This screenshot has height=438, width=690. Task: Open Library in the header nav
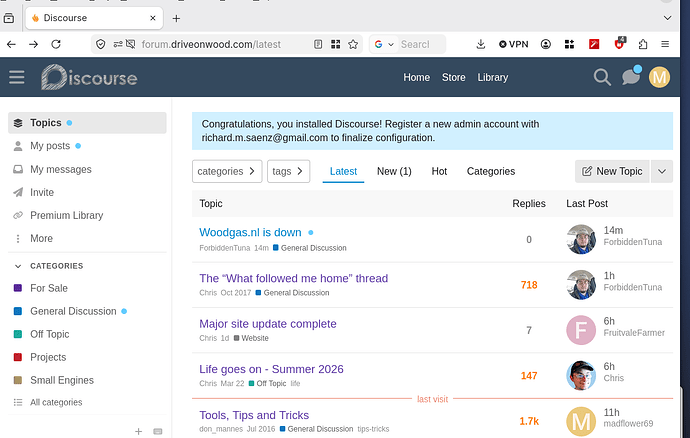click(492, 77)
